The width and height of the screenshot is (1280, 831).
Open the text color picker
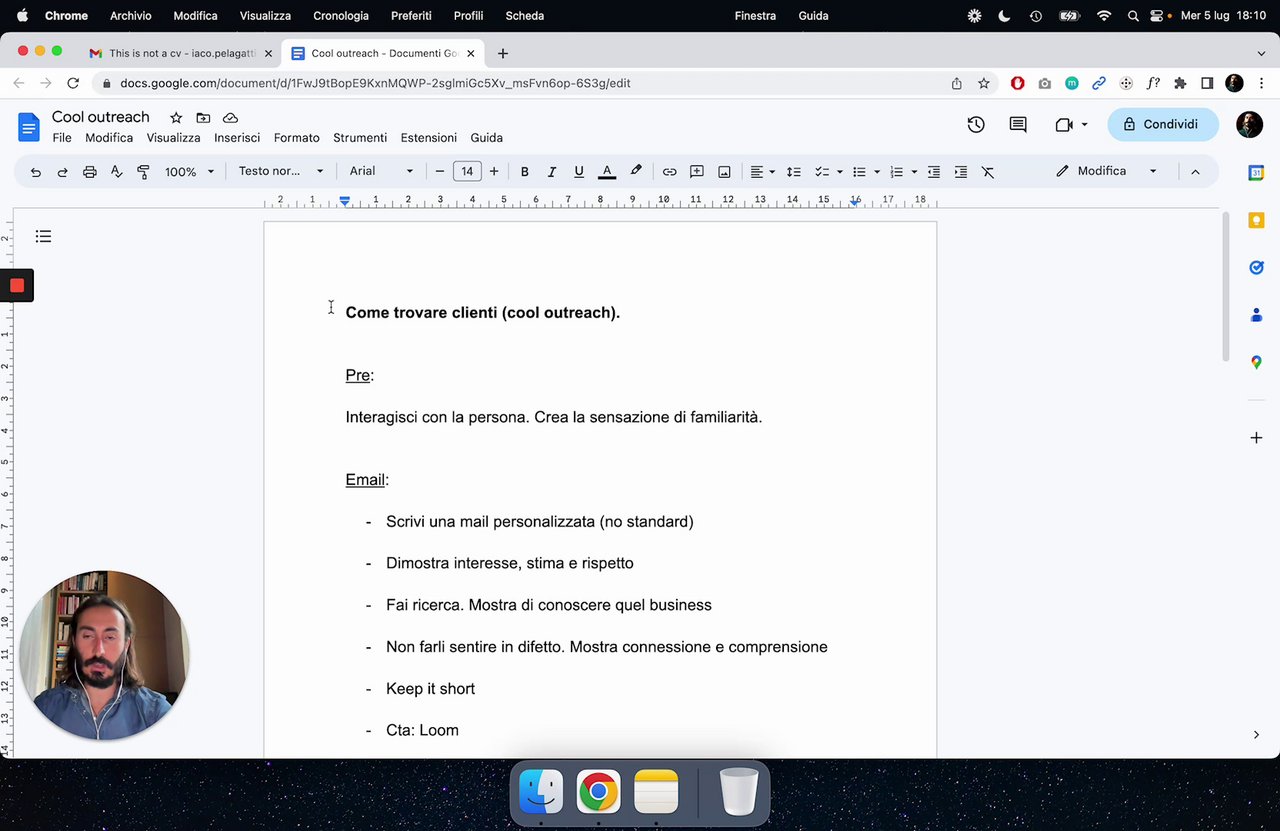point(606,172)
